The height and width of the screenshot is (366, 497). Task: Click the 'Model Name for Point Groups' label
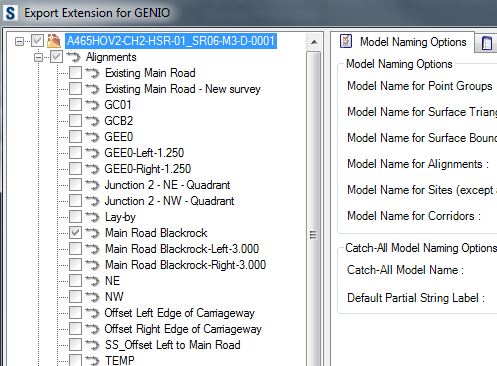click(x=420, y=86)
